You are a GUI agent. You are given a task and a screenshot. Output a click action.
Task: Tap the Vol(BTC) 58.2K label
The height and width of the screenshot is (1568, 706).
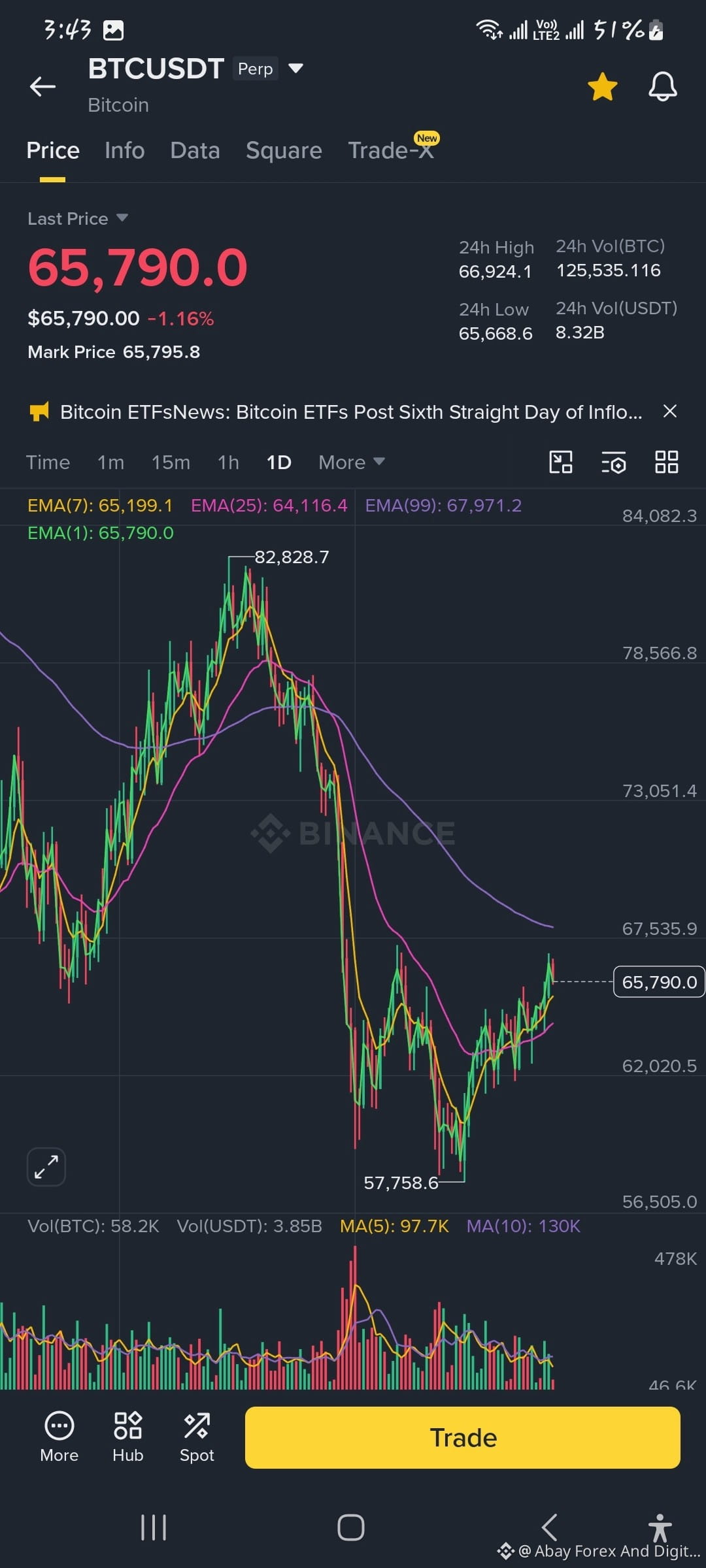pos(93,1226)
